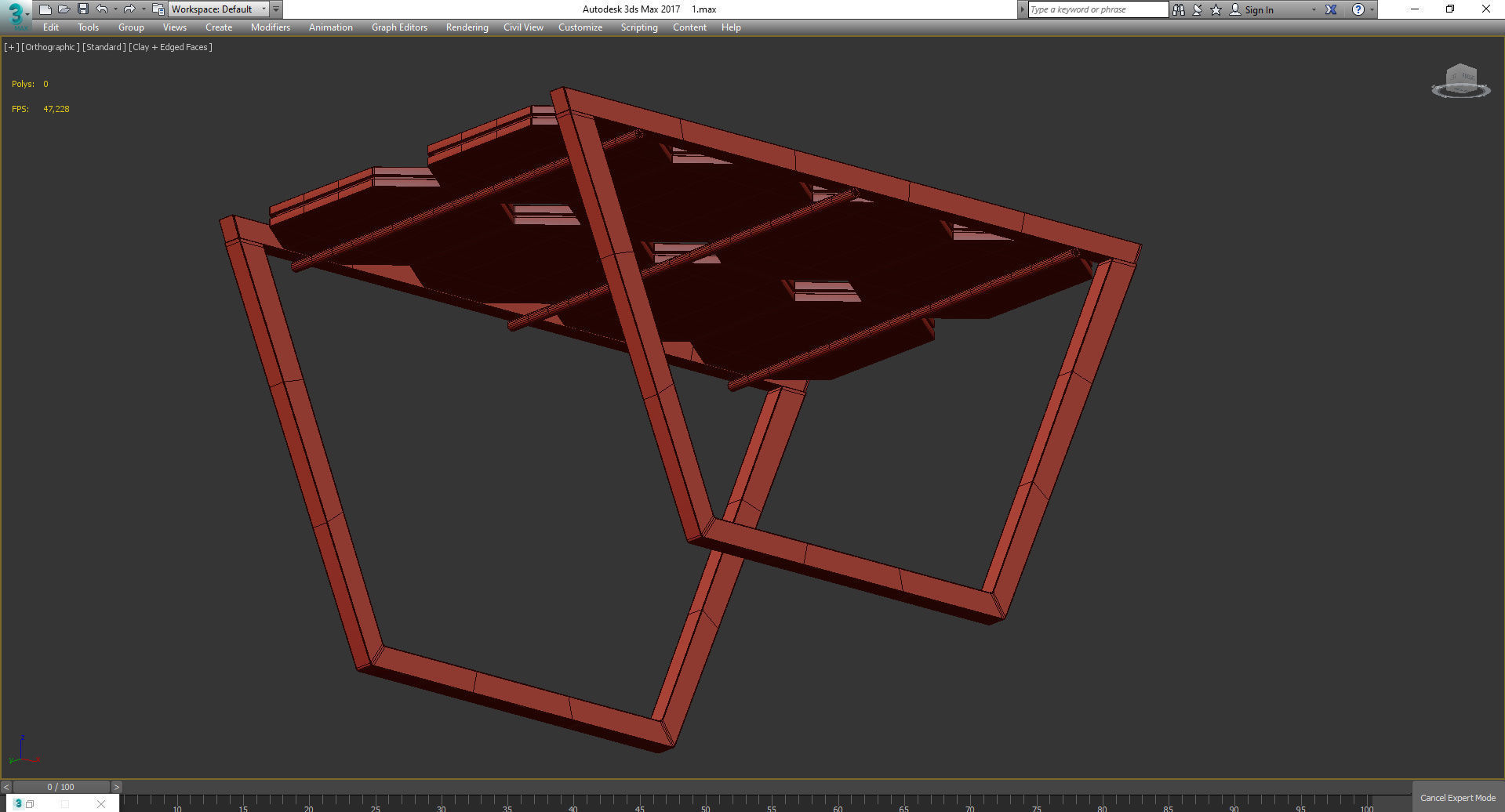Click the FPS: 47,228 statistic text
The image size is (1505, 812).
tap(41, 109)
